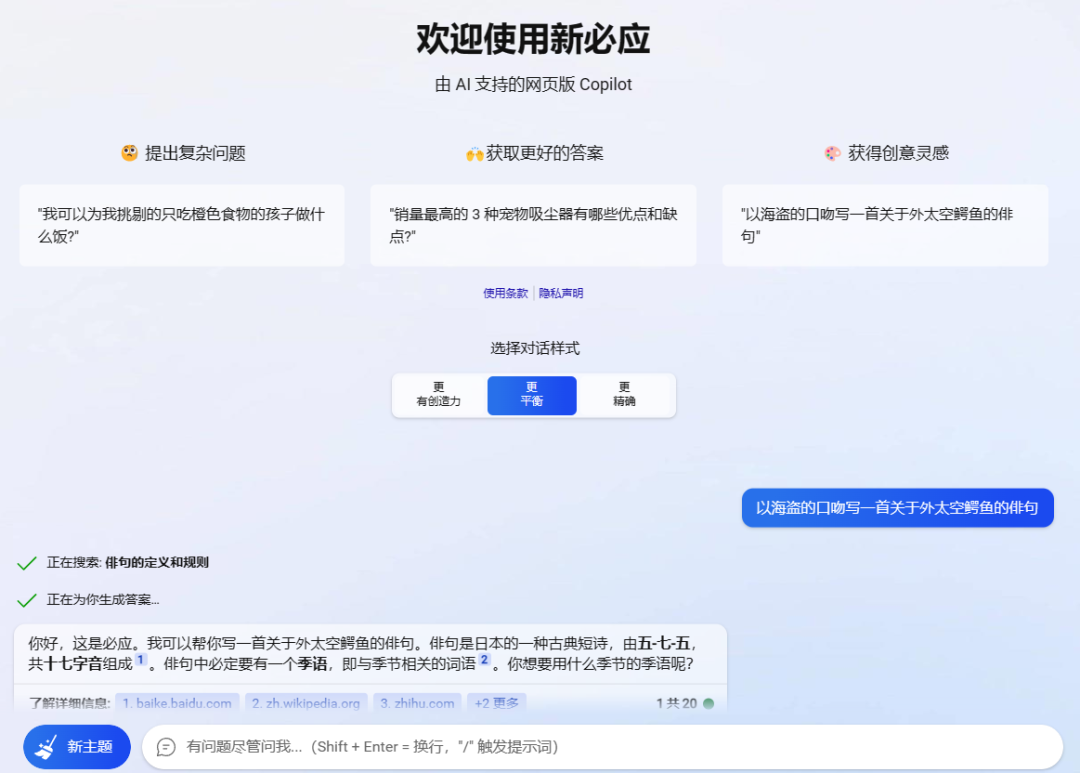Click the 了解详细信息 label

point(70,703)
